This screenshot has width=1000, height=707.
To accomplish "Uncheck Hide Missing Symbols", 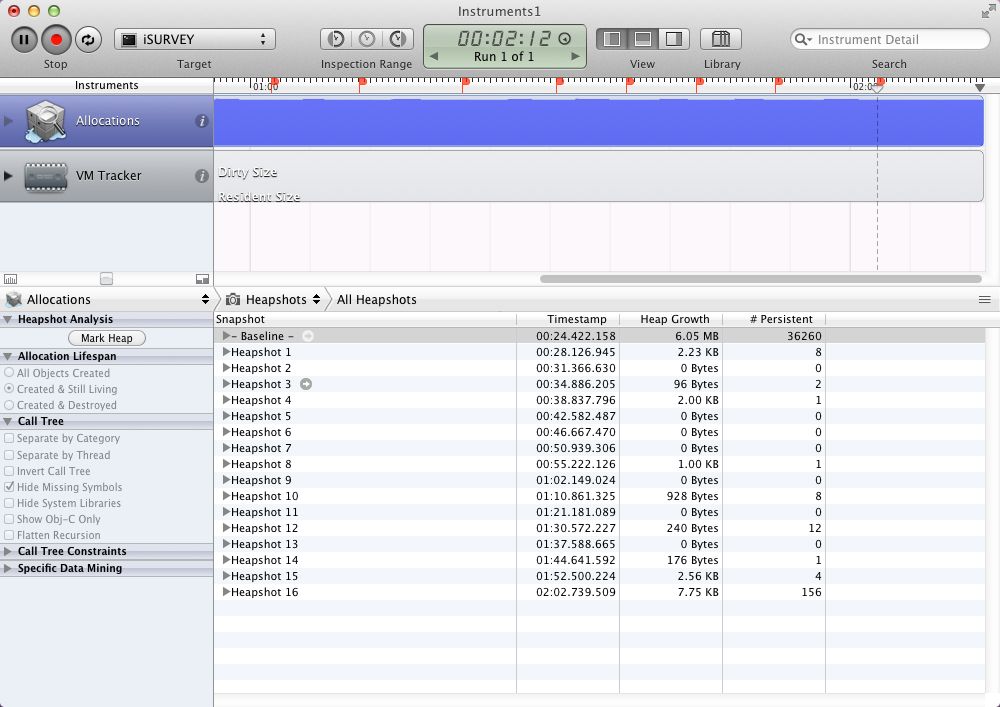I will [9, 487].
